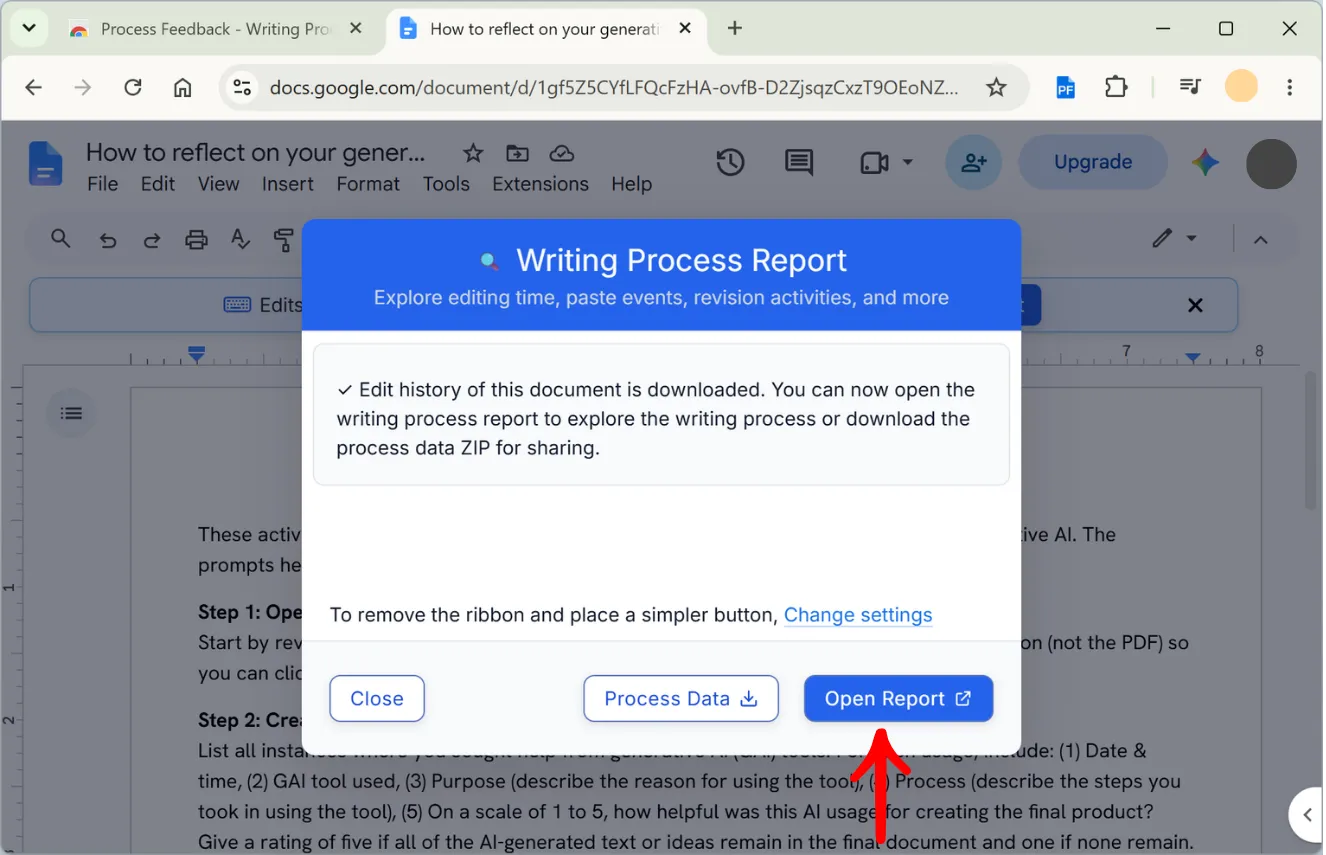Open the Tools menu
This screenshot has width=1326, height=855.
click(446, 184)
